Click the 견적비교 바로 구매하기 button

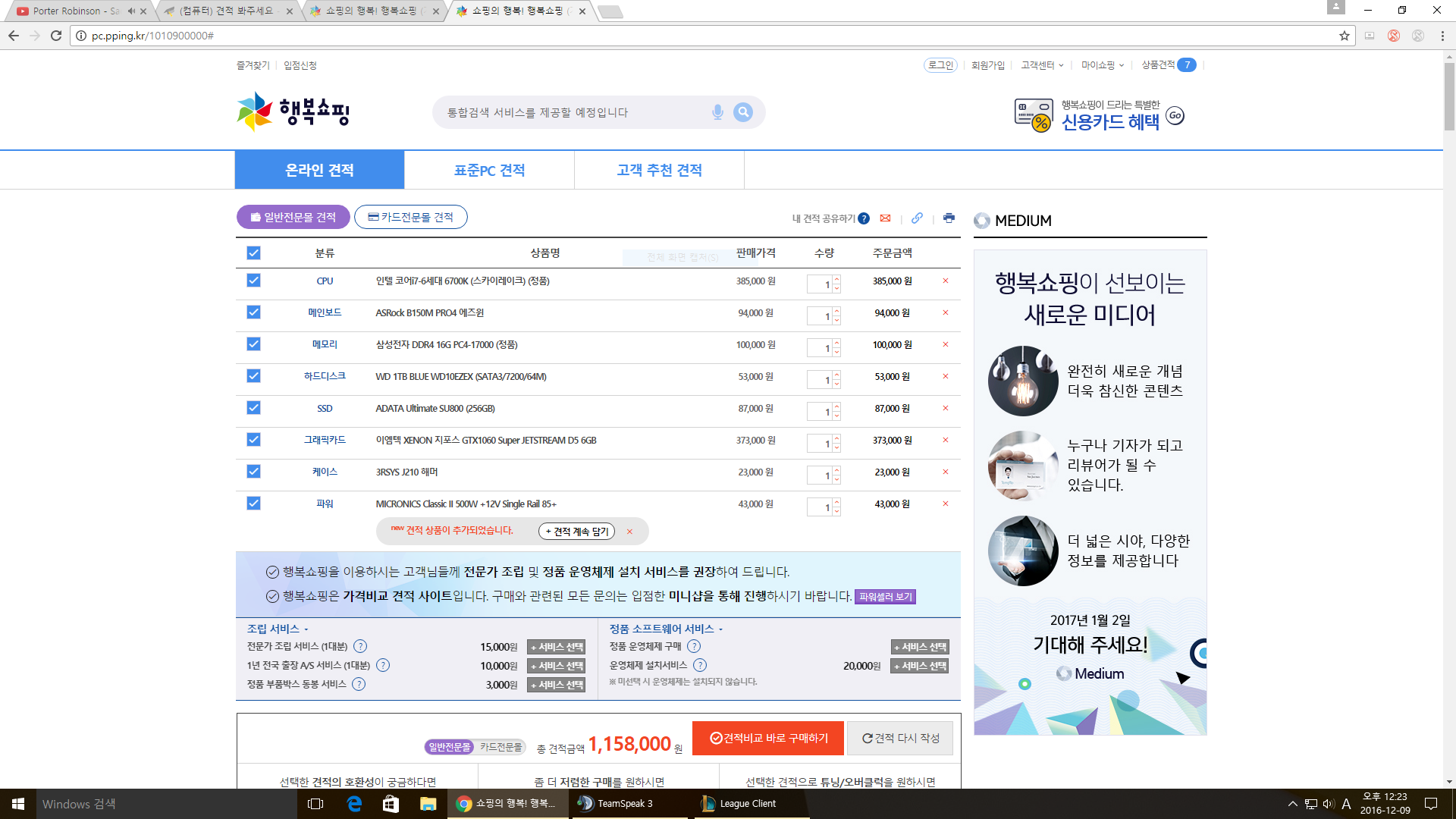tap(768, 739)
